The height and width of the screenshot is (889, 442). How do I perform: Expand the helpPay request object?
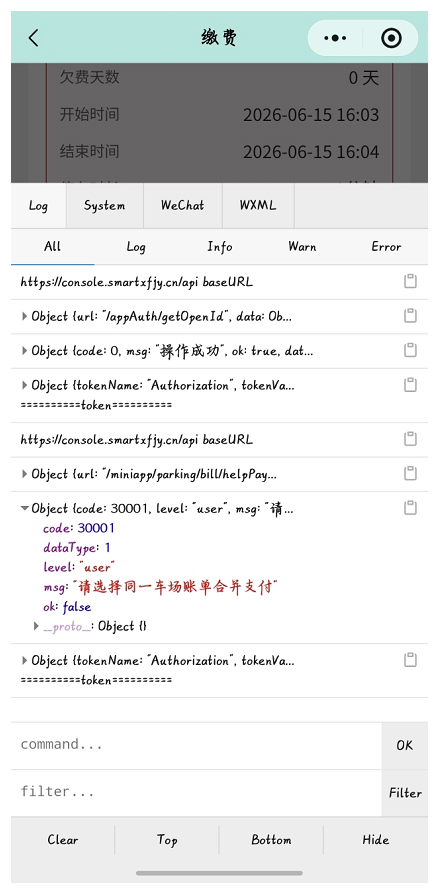pos(24,474)
